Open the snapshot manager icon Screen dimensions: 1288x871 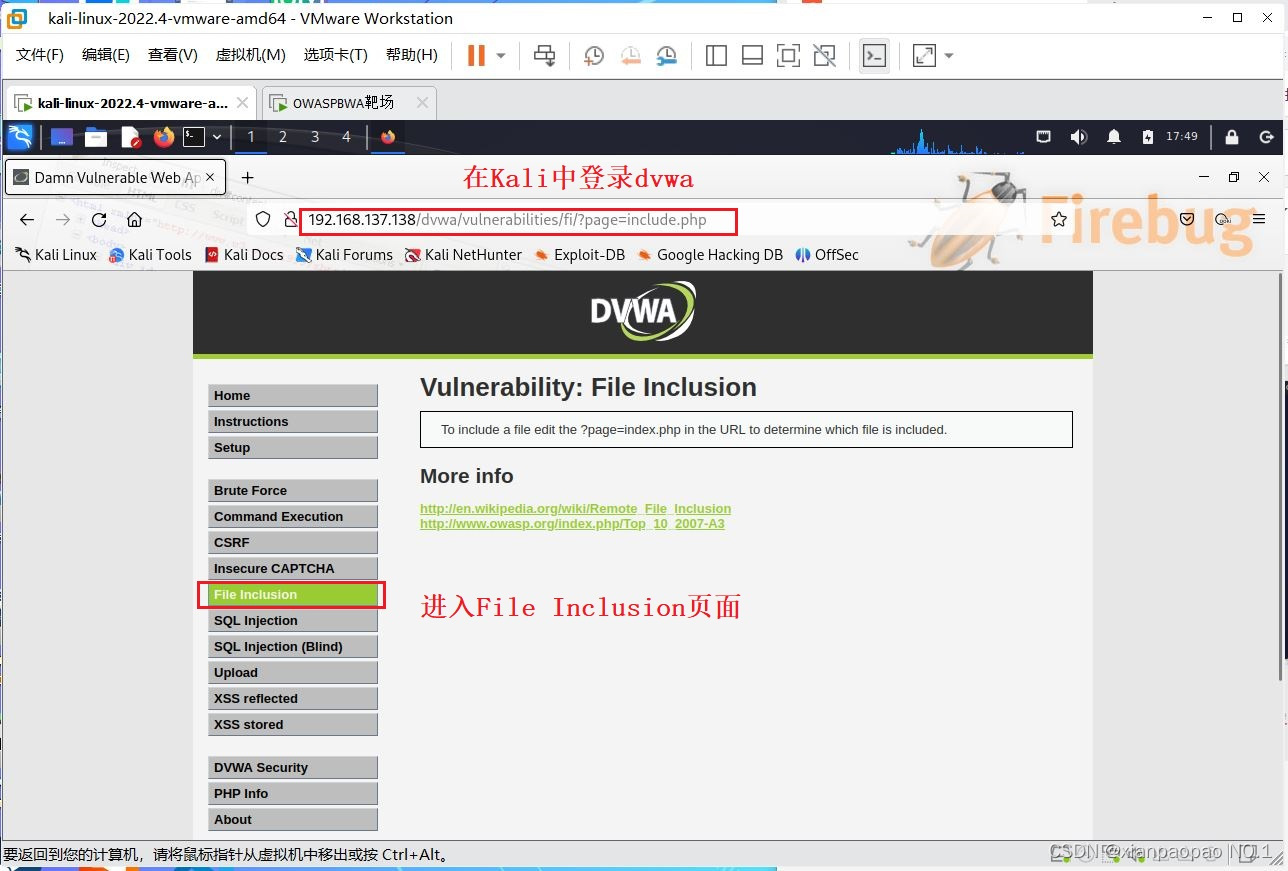(x=666, y=56)
